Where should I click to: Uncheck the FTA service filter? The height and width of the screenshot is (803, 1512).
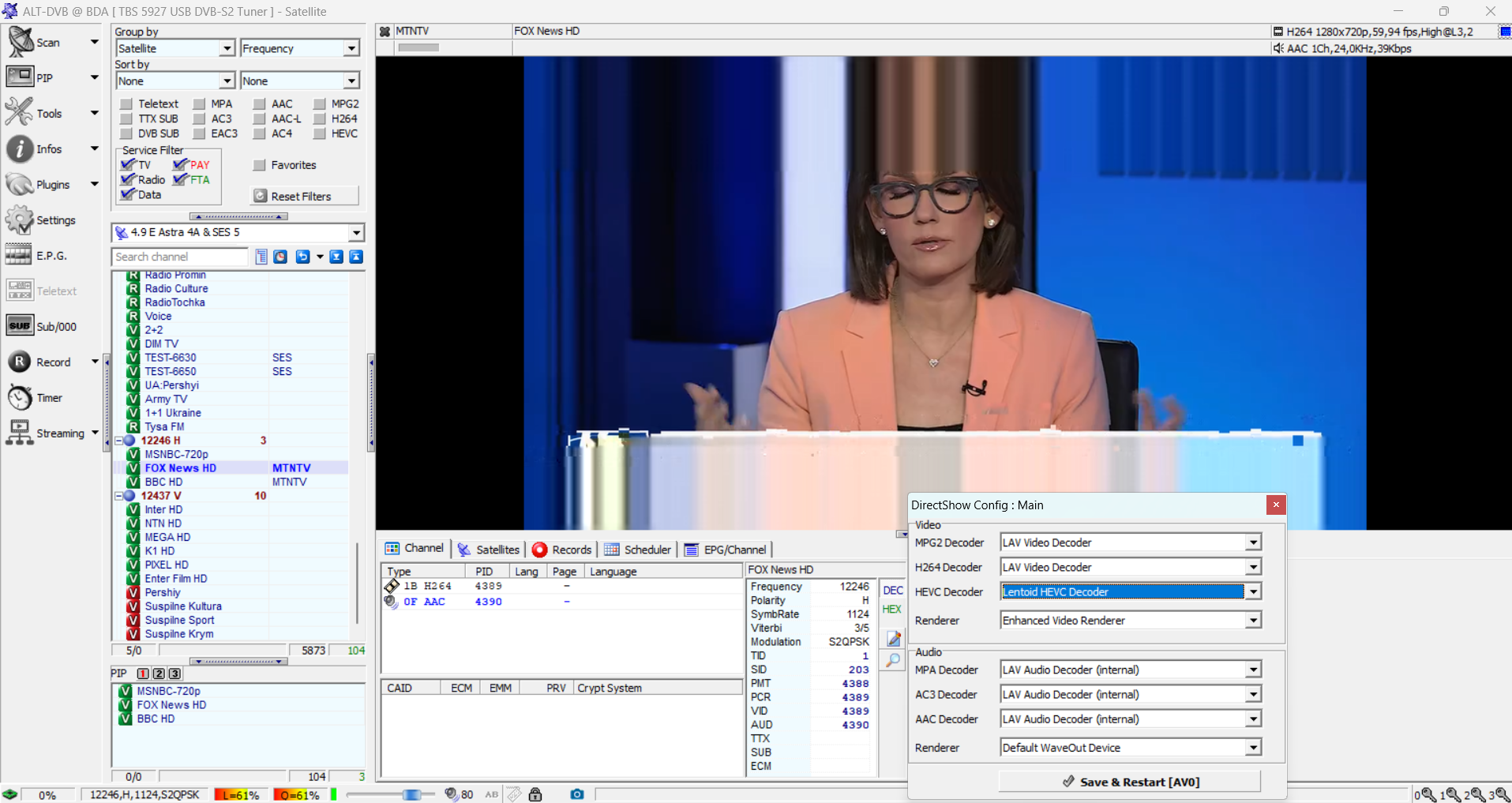[x=180, y=179]
